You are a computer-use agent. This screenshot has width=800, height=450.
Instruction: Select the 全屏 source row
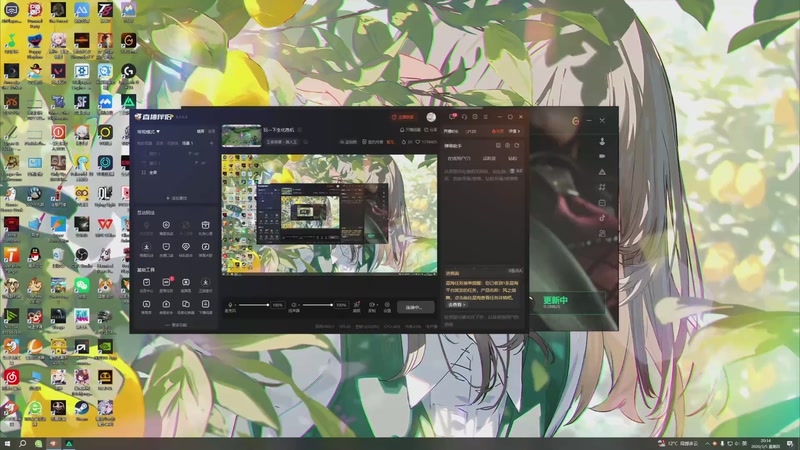click(x=176, y=172)
